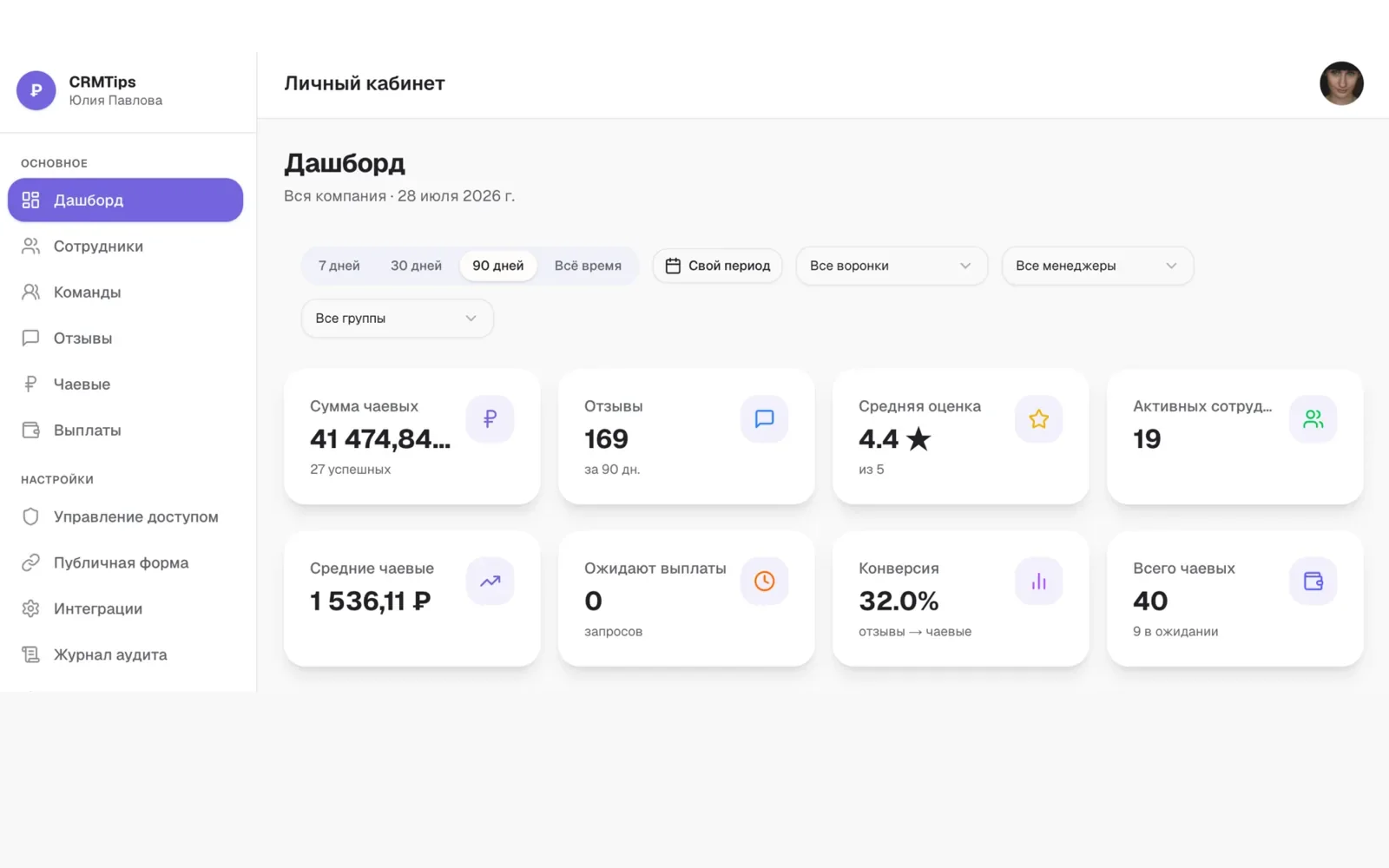Open the Все группы dropdown

click(397, 319)
